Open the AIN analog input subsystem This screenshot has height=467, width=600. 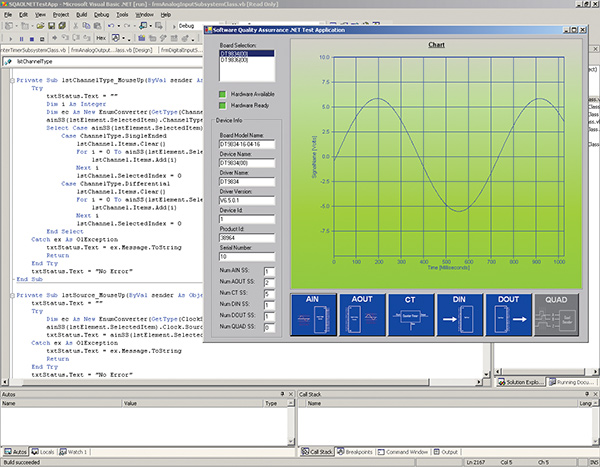point(314,314)
